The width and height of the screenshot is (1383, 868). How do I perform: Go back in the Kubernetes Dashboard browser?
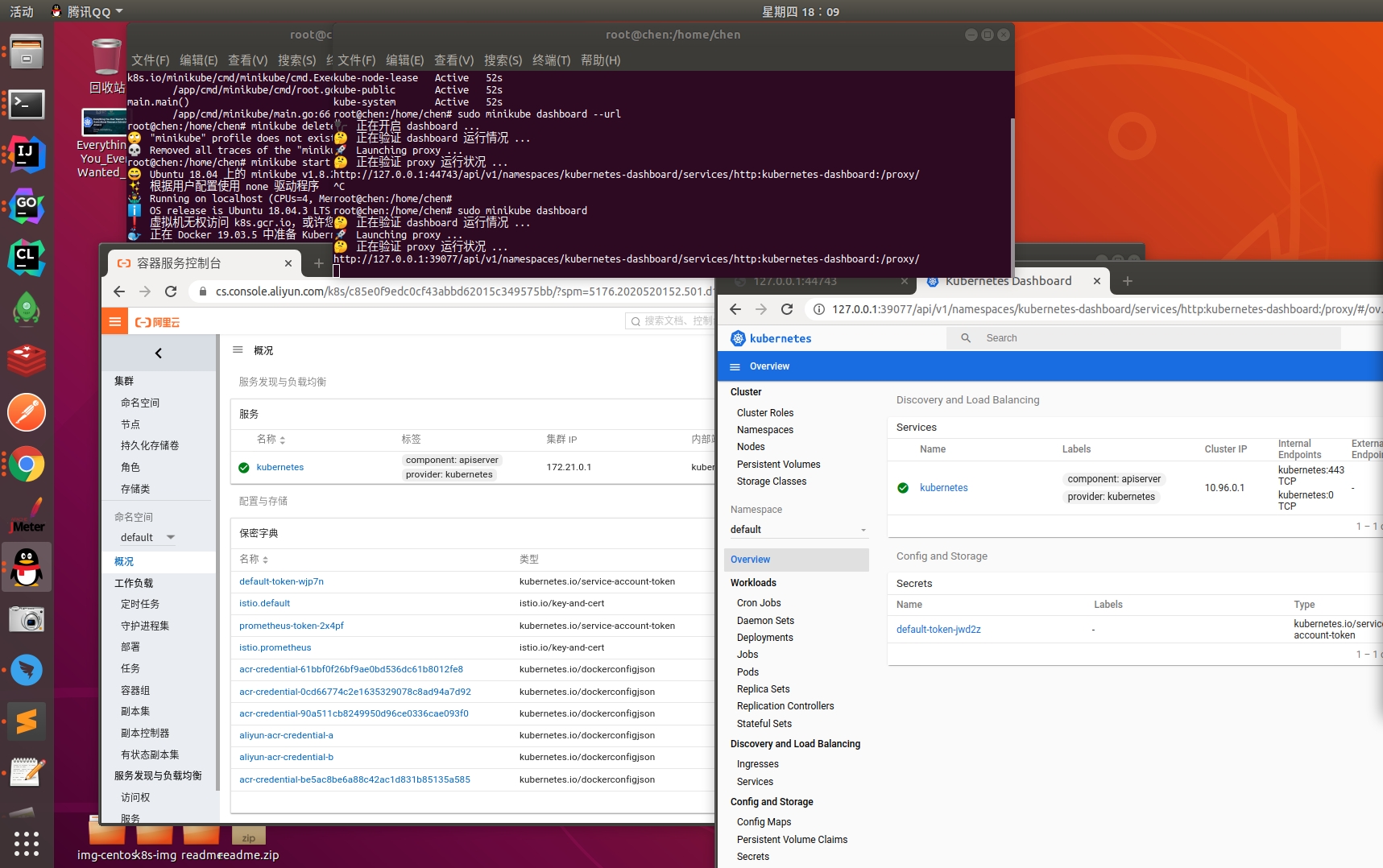735,309
